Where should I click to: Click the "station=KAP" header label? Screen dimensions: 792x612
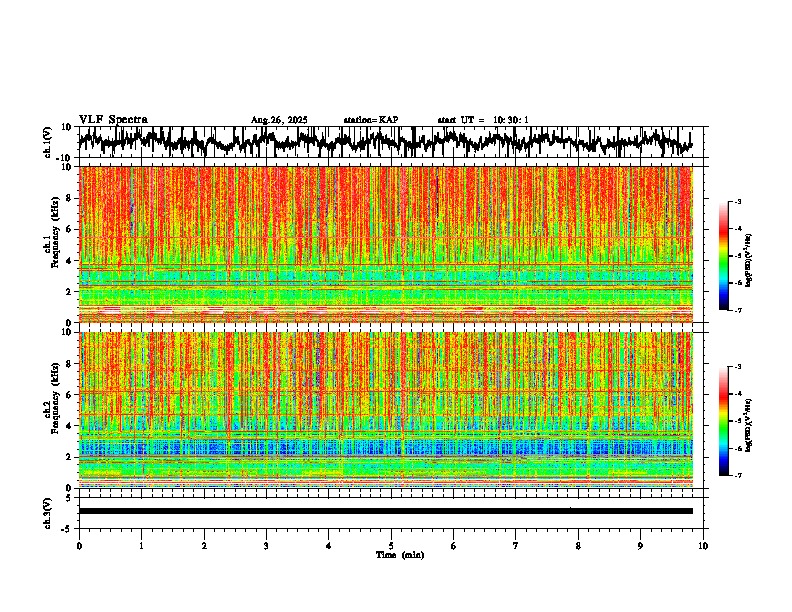(371, 120)
